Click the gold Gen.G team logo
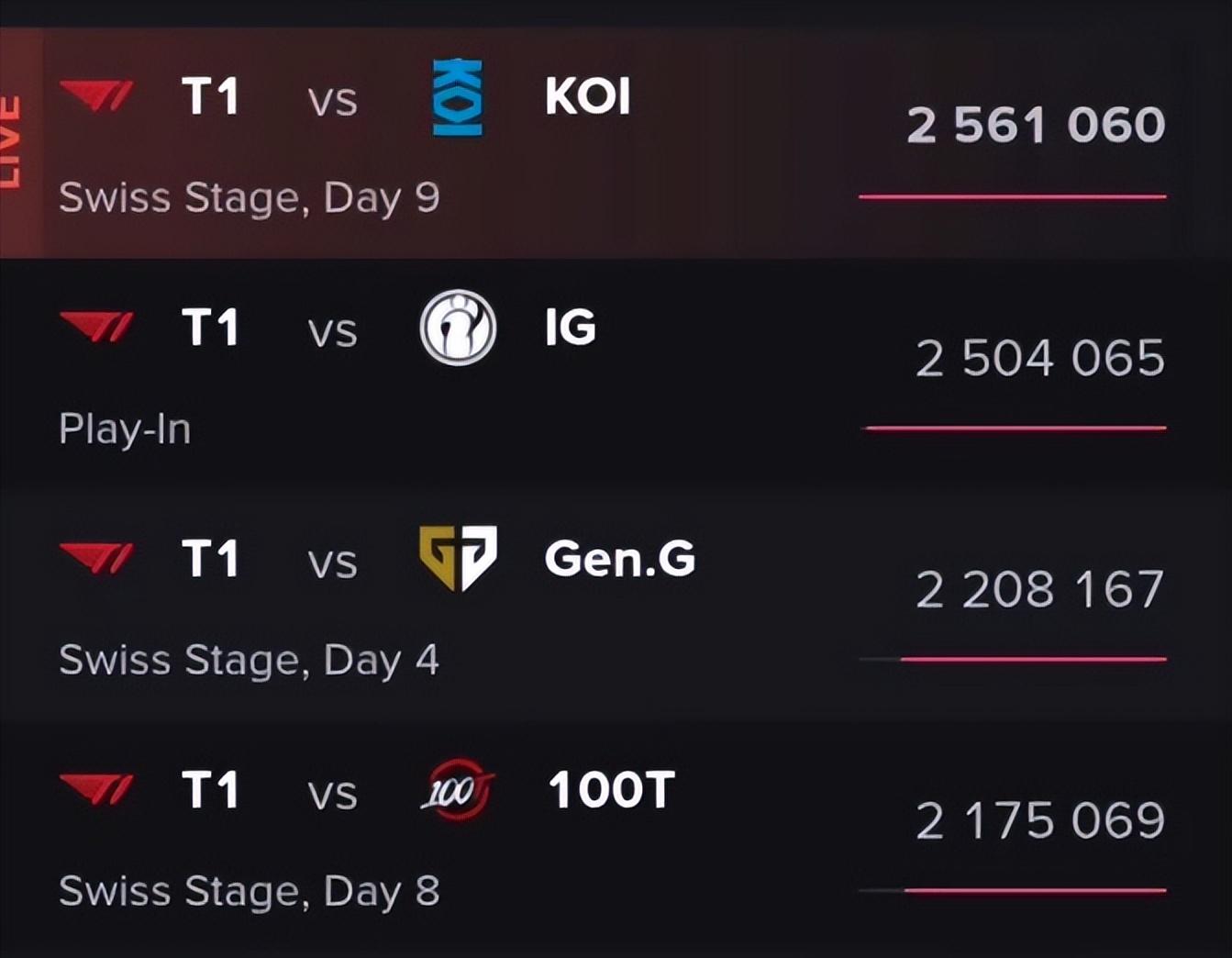Image resolution: width=1232 pixels, height=958 pixels. click(x=458, y=558)
